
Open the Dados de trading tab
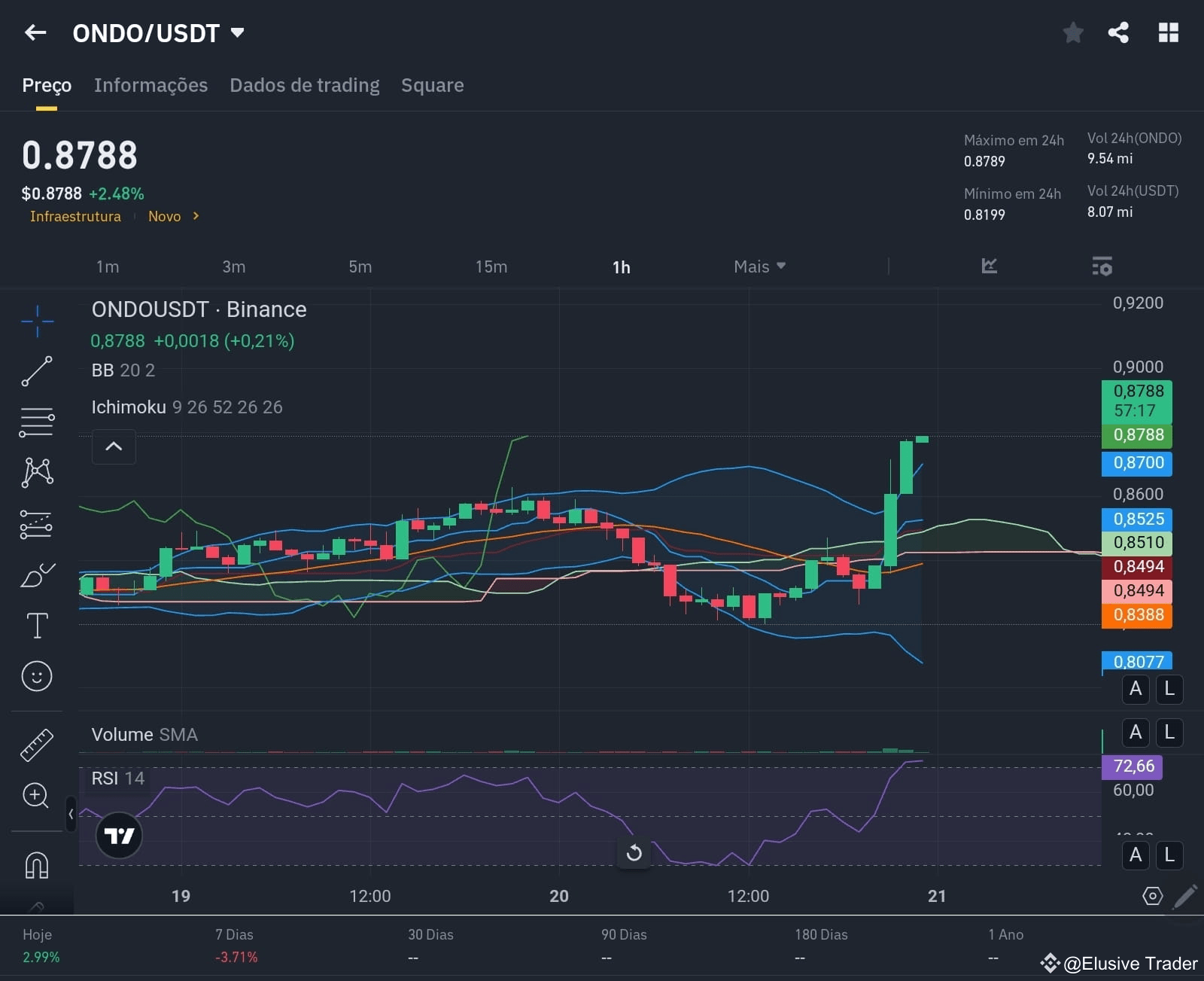tap(305, 85)
